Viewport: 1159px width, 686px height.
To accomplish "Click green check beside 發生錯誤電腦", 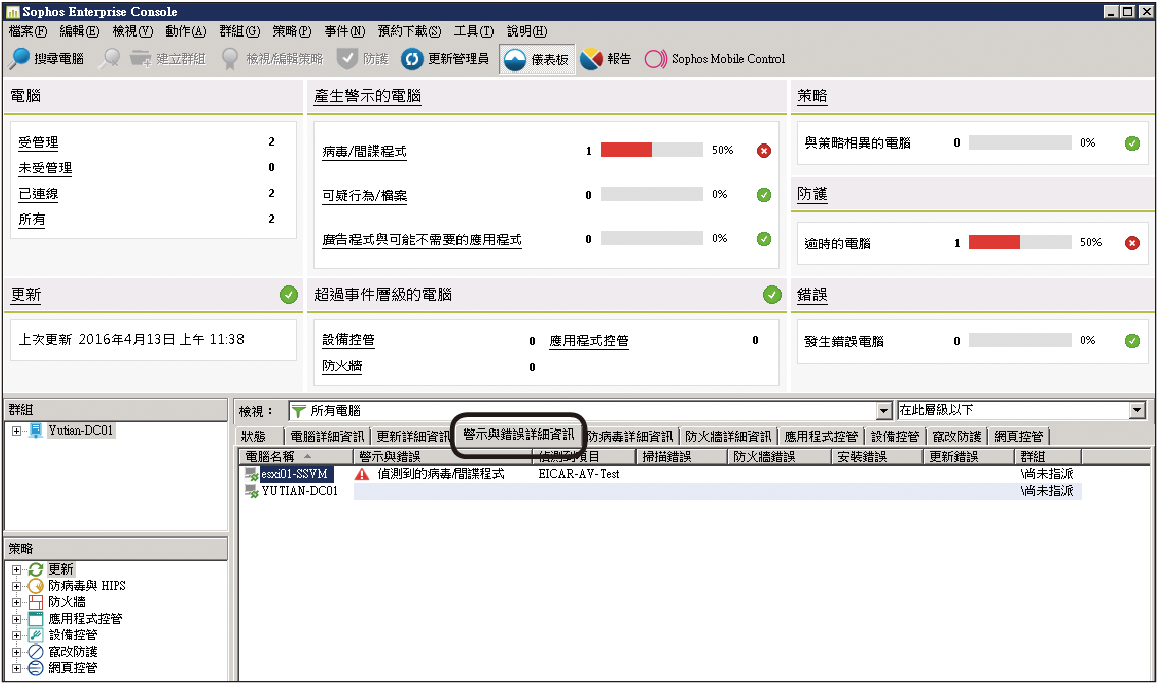I will pos(1132,341).
